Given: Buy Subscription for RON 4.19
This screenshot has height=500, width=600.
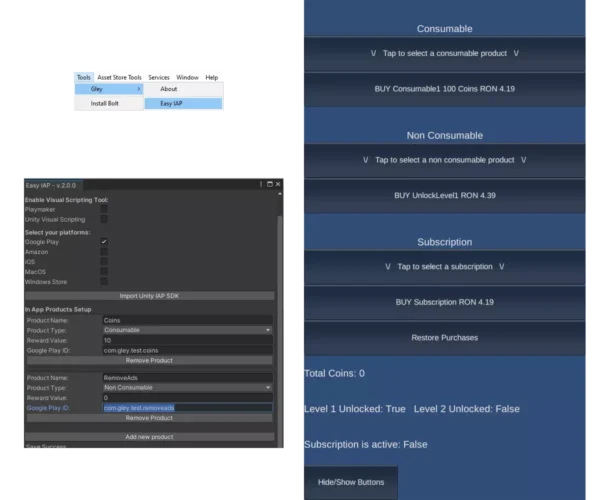Looking at the screenshot, I should coord(444,303).
